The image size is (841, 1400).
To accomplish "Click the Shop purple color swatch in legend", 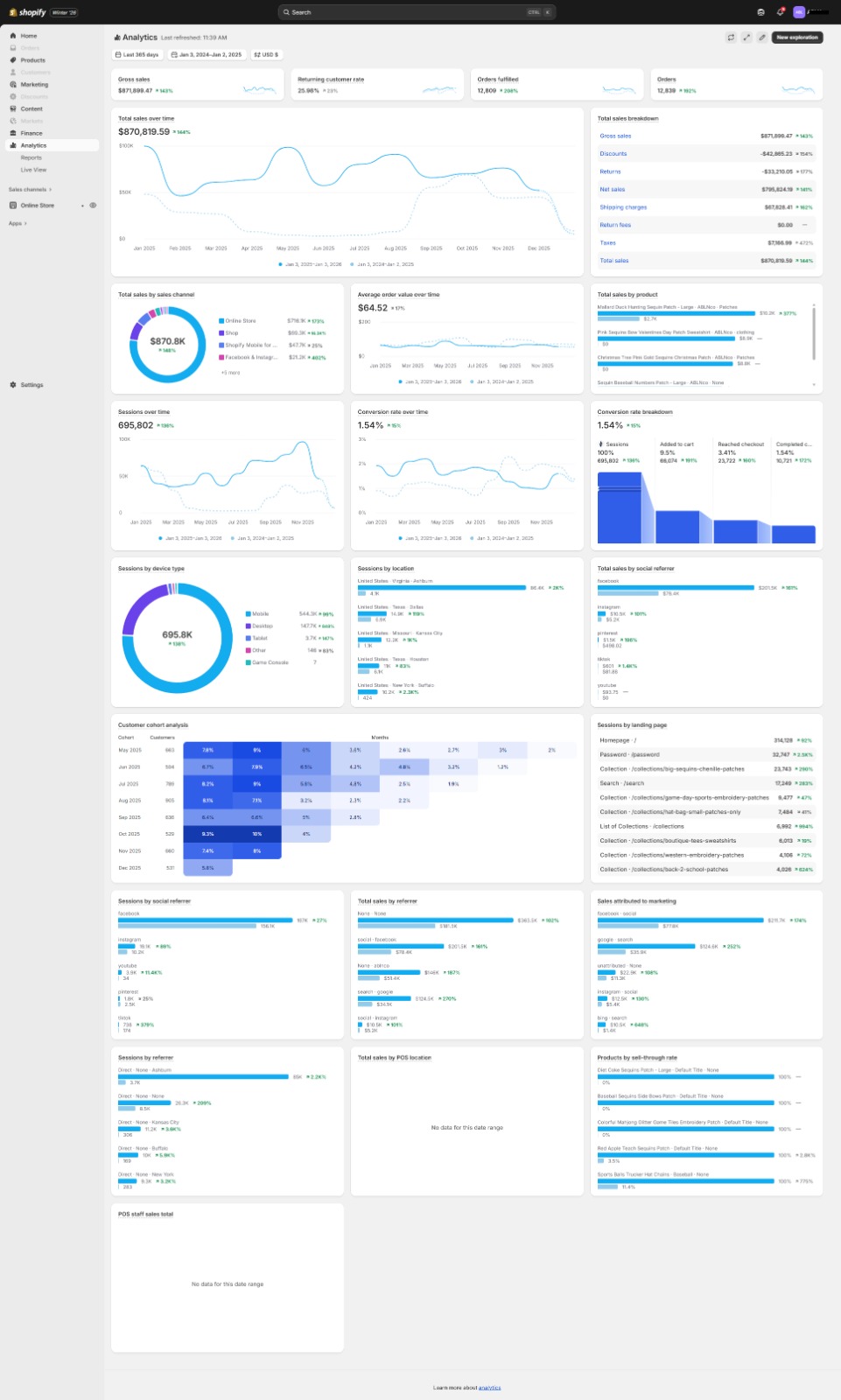I will pos(221,333).
